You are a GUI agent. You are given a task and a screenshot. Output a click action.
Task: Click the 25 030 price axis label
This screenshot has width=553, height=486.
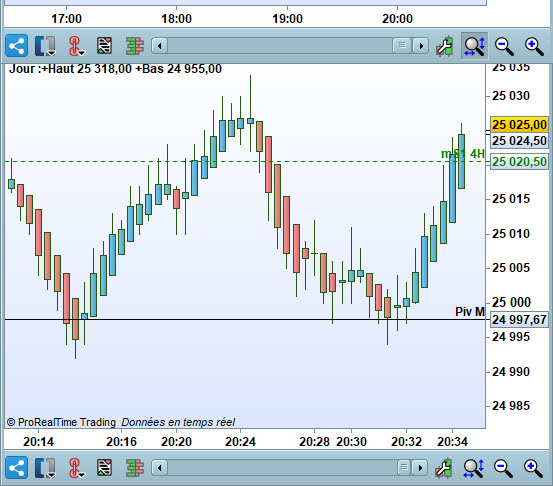click(x=511, y=96)
